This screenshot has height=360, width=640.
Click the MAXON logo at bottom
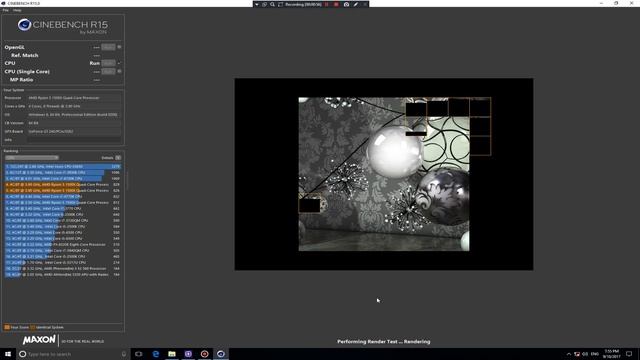pos(39,340)
